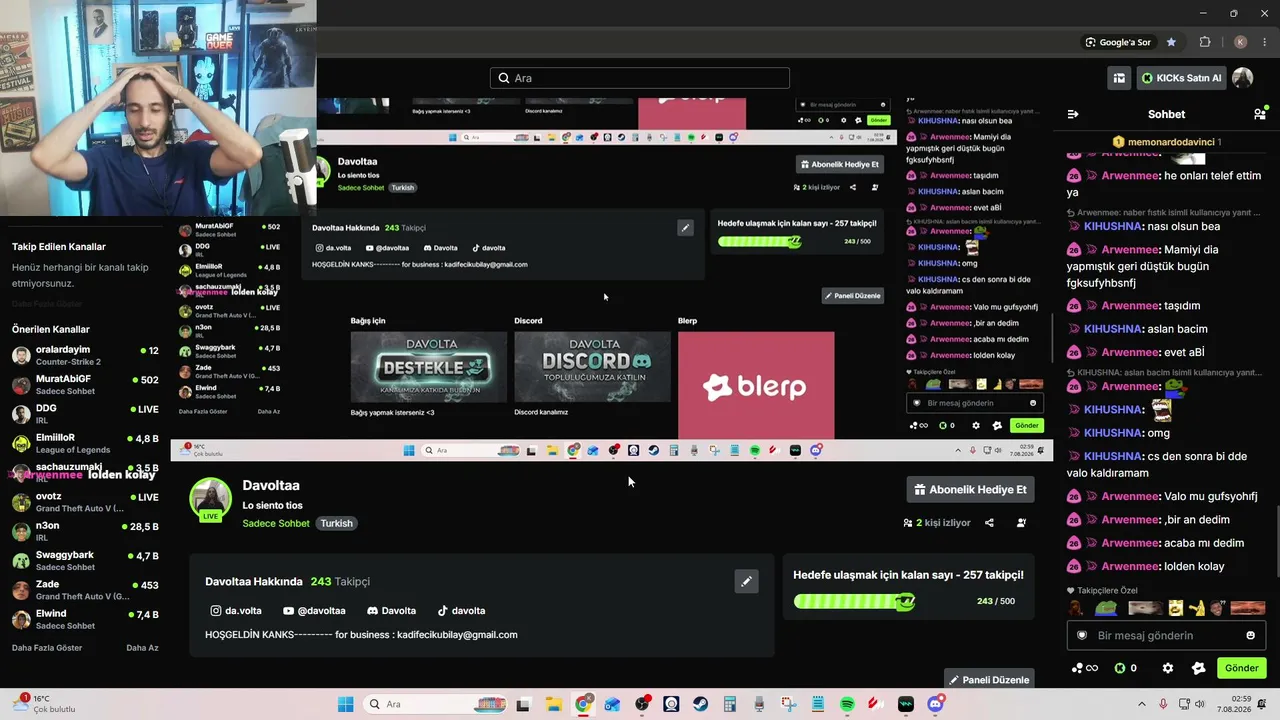The width and height of the screenshot is (1280, 720).
Task: Focus the Kick search field Ara
Action: [x=640, y=78]
